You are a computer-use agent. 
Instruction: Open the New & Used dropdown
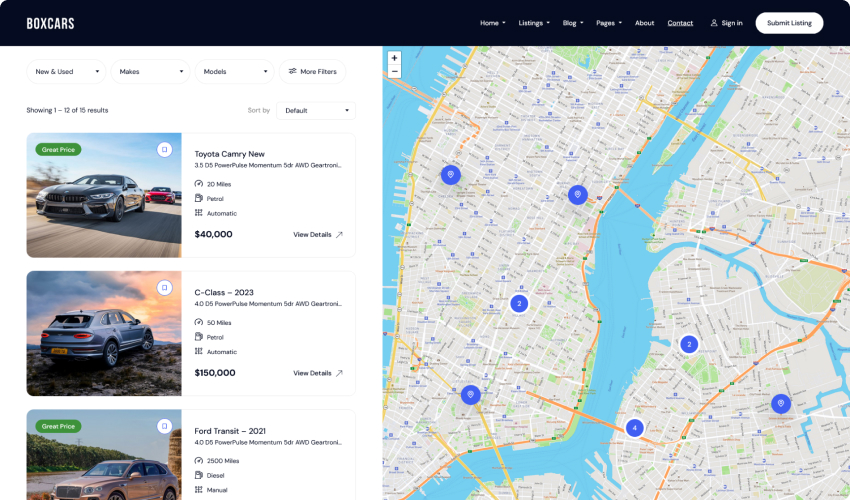pos(66,72)
